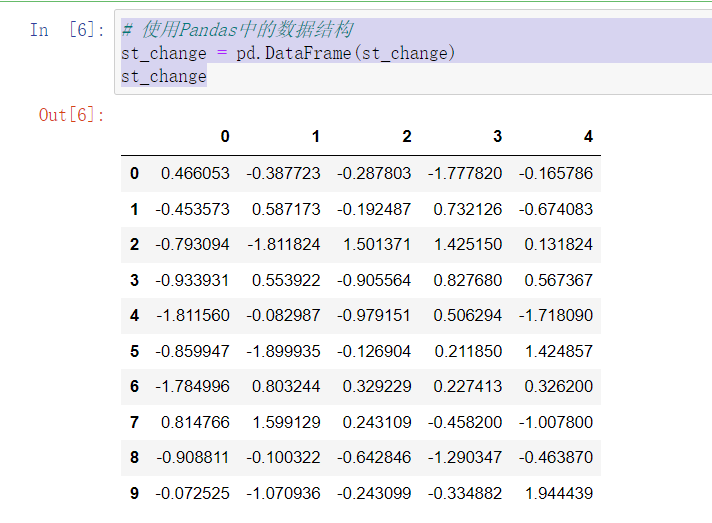Image resolution: width=712 pixels, height=523 pixels.
Task: Click the cell value 0.803244
Action: (x=286, y=386)
